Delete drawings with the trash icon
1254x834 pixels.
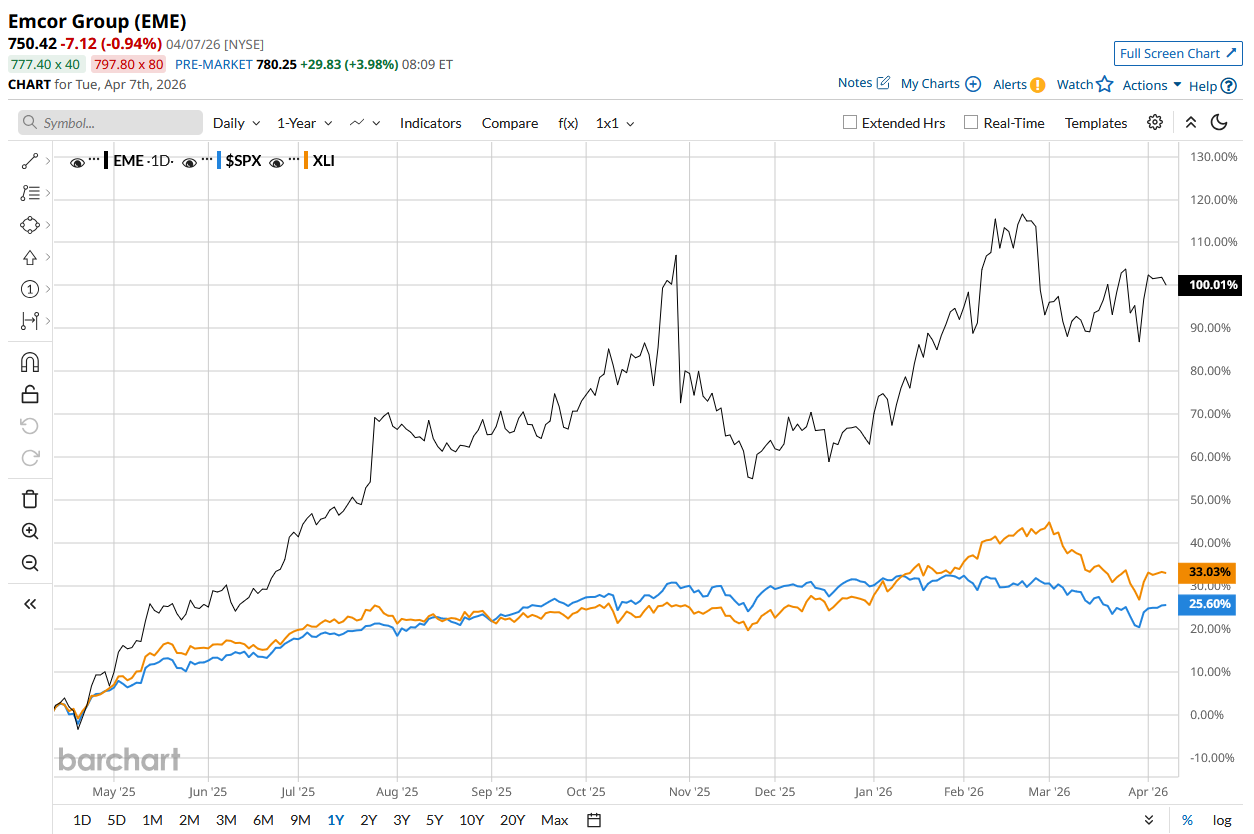click(30, 498)
